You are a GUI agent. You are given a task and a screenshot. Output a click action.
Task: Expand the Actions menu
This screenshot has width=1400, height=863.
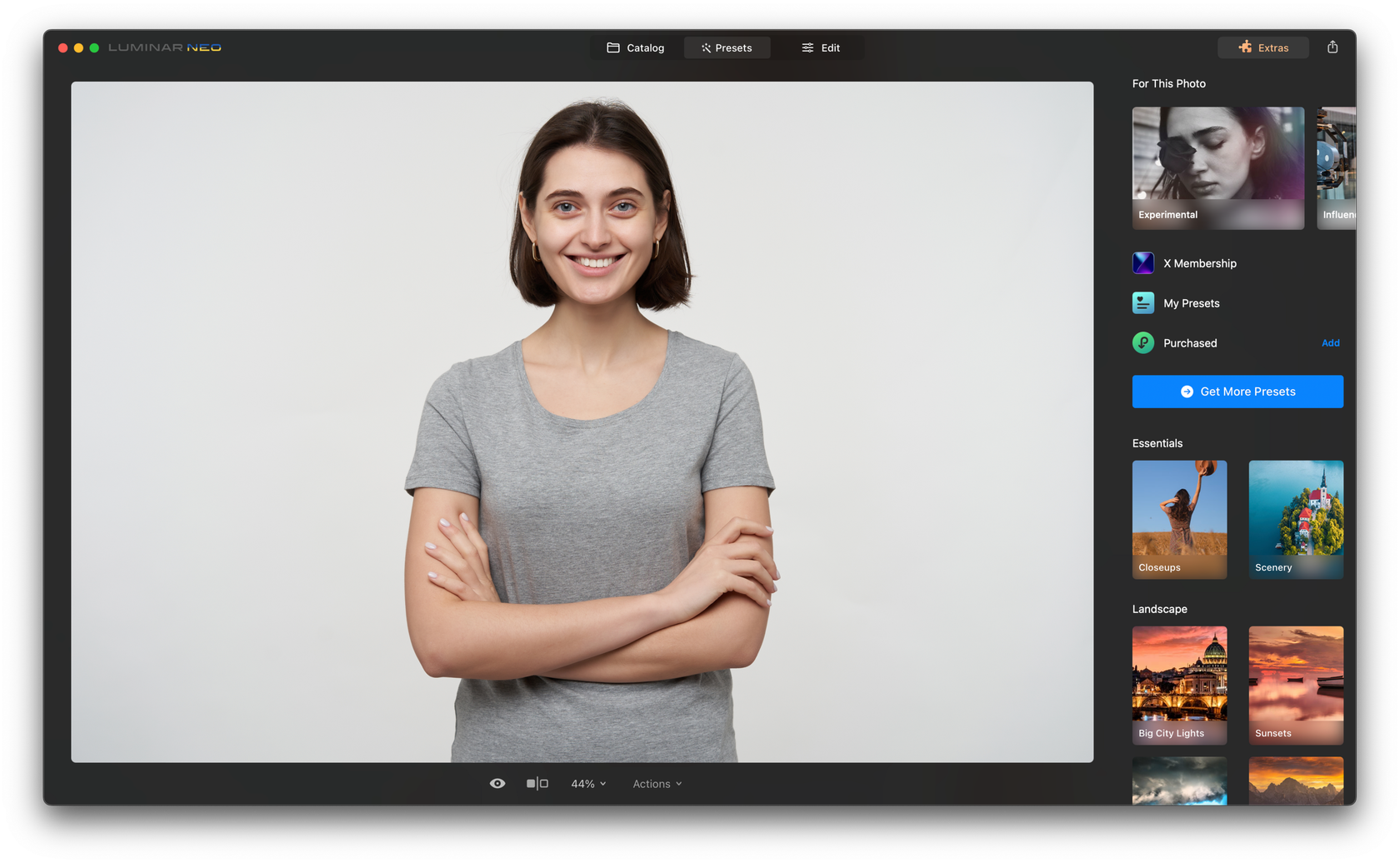pos(656,783)
